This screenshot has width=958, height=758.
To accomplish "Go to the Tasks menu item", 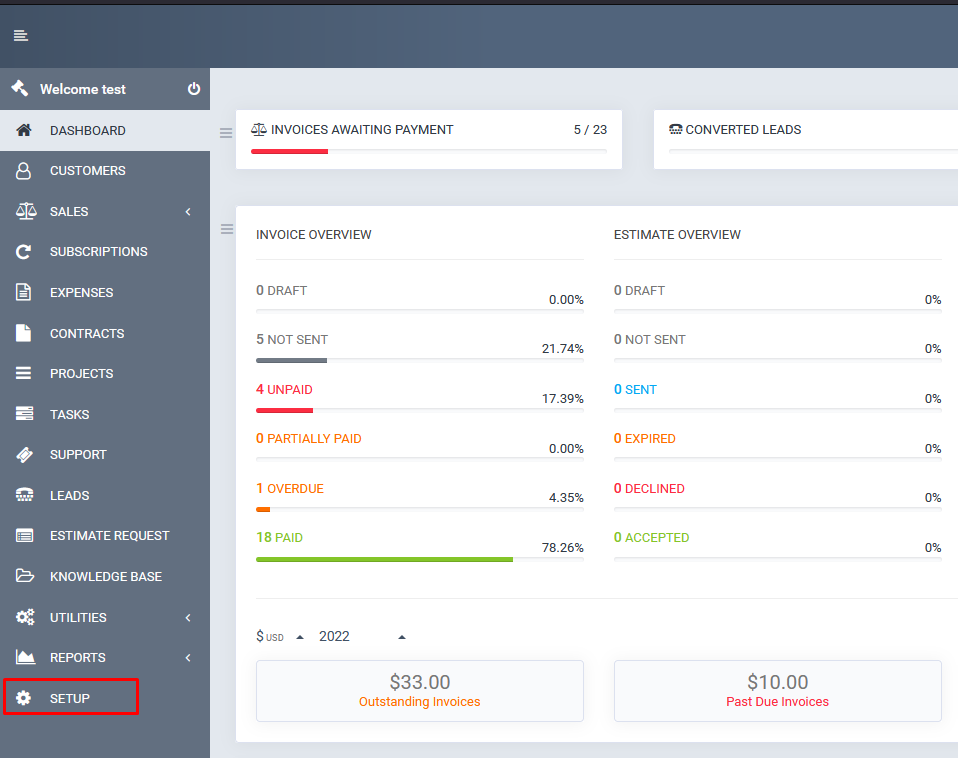I will (69, 415).
